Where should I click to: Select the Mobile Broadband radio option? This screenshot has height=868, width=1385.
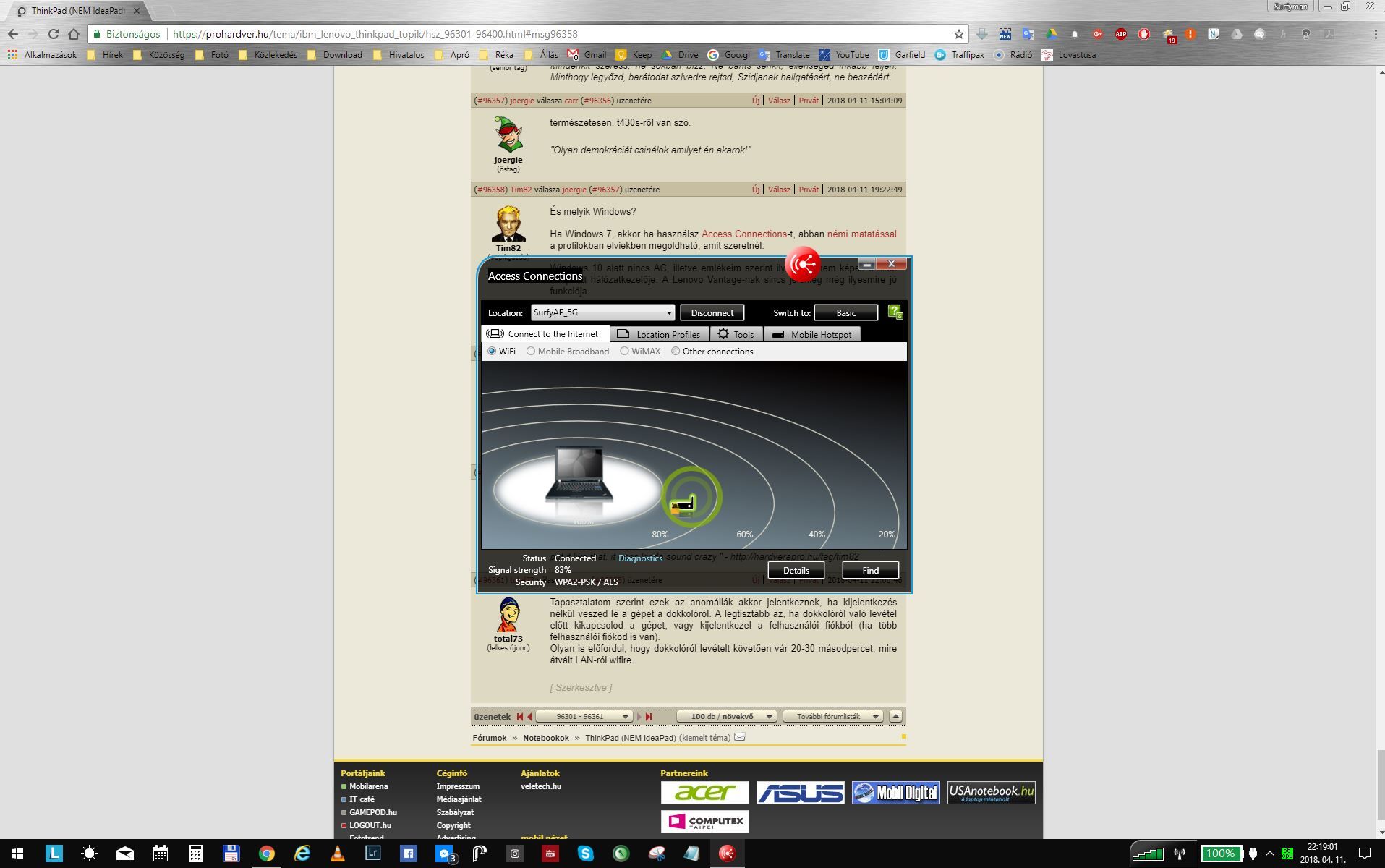[531, 352]
